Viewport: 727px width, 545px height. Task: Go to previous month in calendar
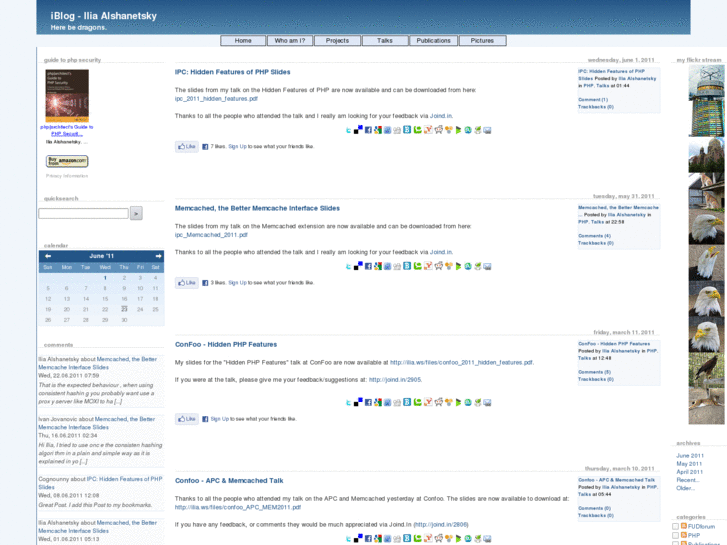click(x=48, y=256)
